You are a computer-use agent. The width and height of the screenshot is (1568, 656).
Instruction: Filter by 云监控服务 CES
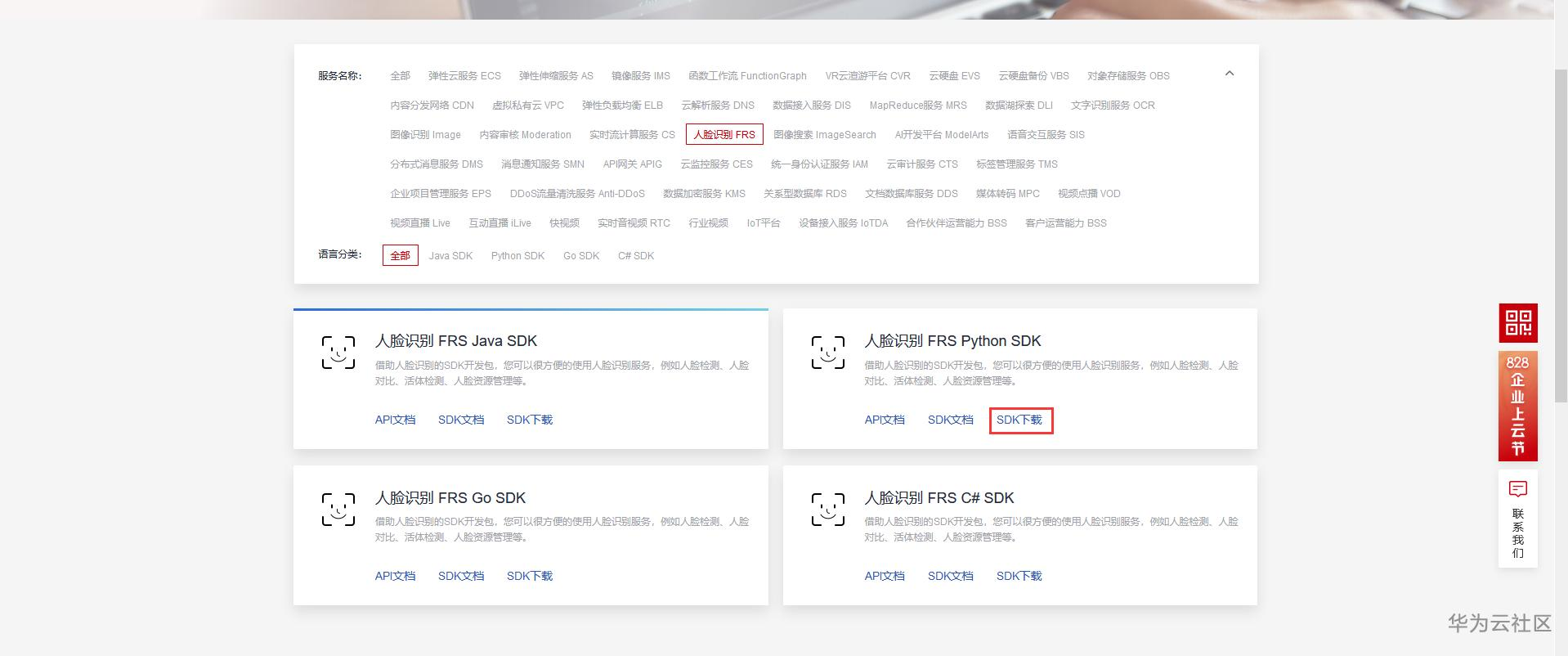[716, 164]
